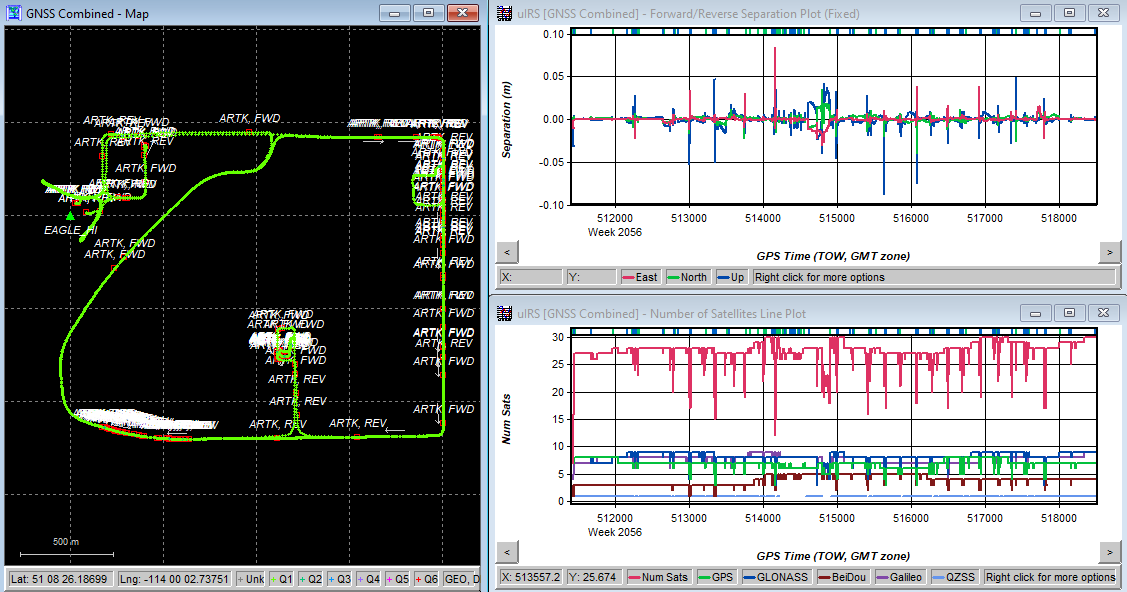Close the Number of Satellites Line Plot window
This screenshot has width=1127, height=592.
1102,312
